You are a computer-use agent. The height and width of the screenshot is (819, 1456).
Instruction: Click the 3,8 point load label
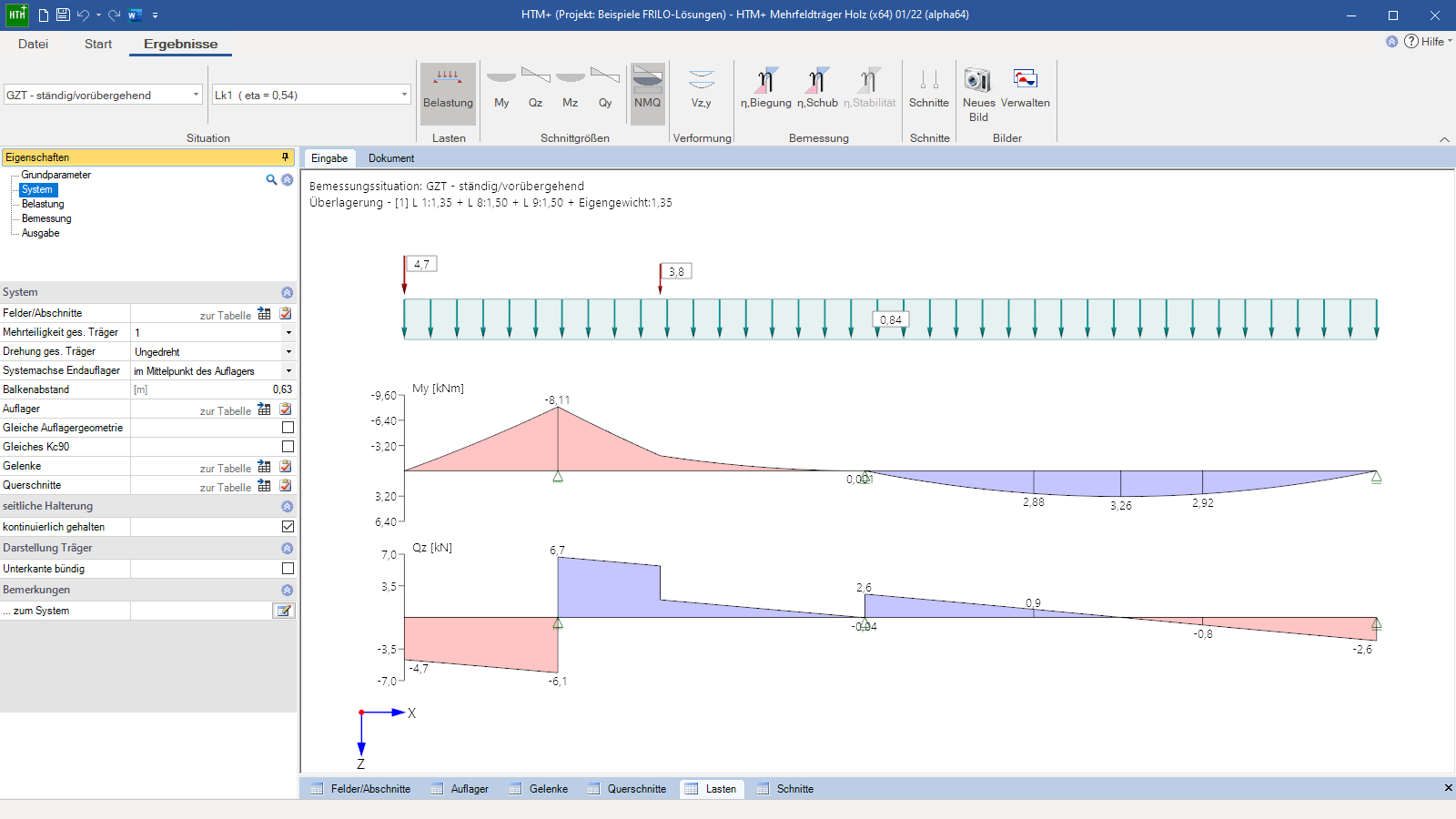676,271
